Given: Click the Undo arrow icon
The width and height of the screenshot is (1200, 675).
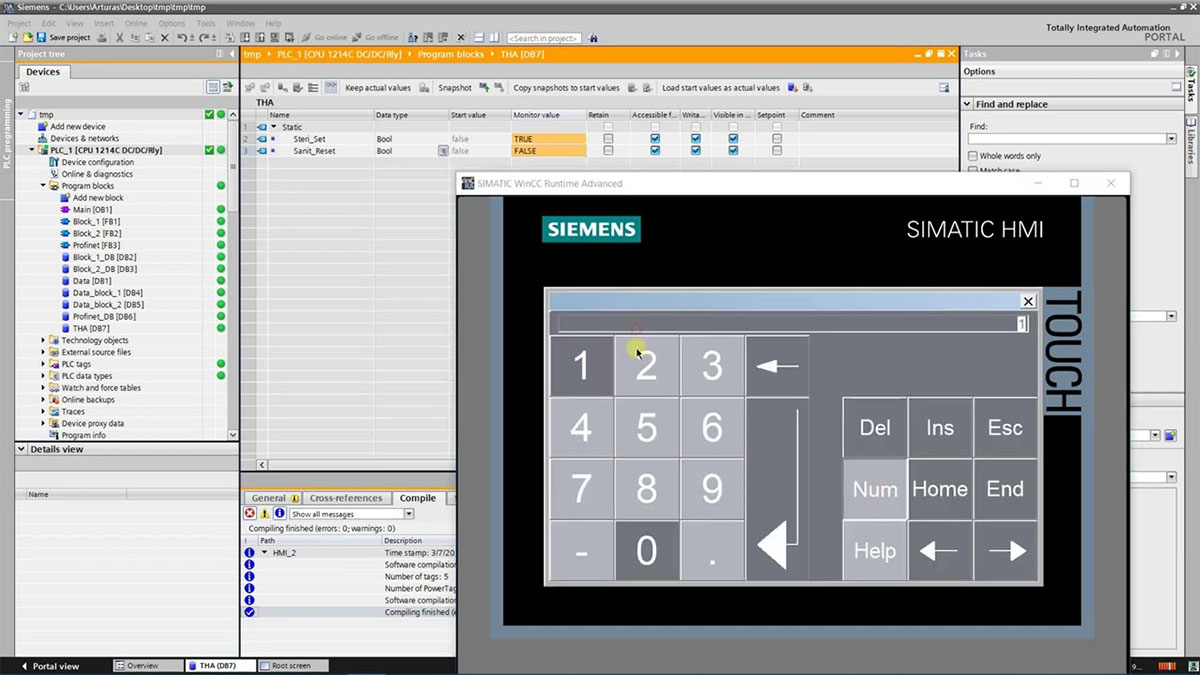Looking at the screenshot, I should pos(181,37).
